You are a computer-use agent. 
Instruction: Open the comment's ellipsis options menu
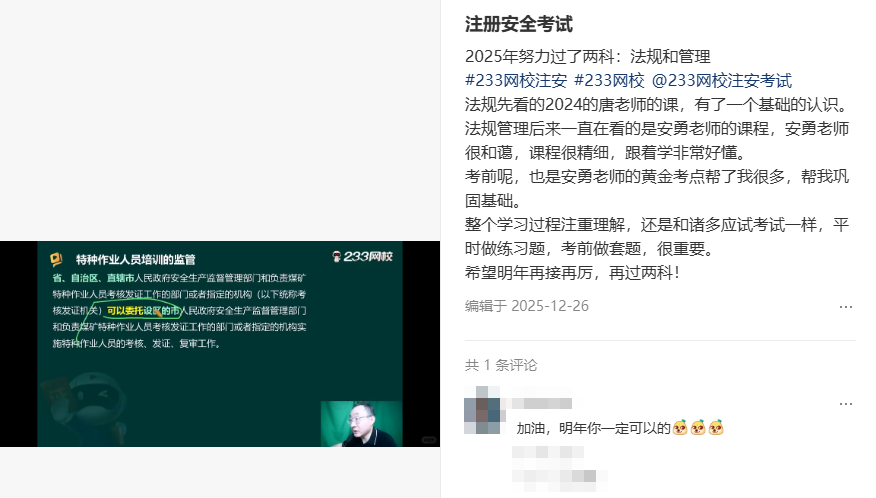(x=845, y=404)
